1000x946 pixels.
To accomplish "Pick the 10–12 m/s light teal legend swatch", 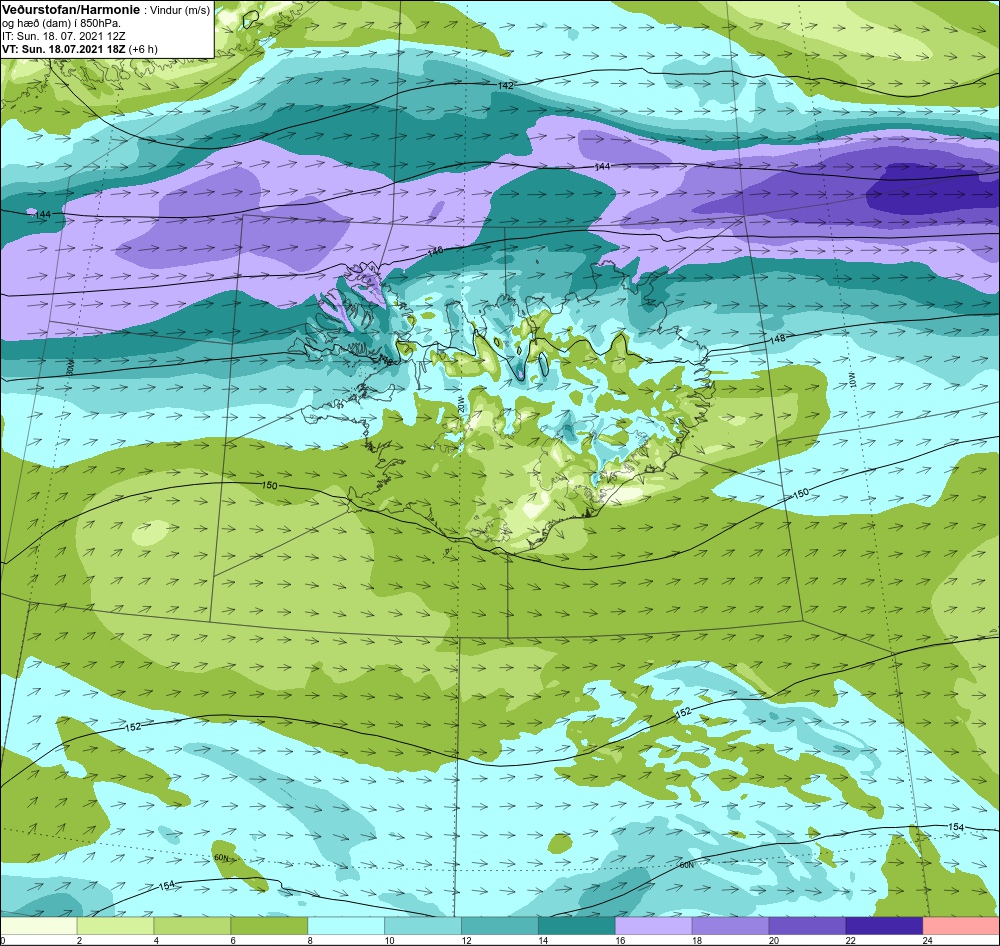I will point(423,925).
